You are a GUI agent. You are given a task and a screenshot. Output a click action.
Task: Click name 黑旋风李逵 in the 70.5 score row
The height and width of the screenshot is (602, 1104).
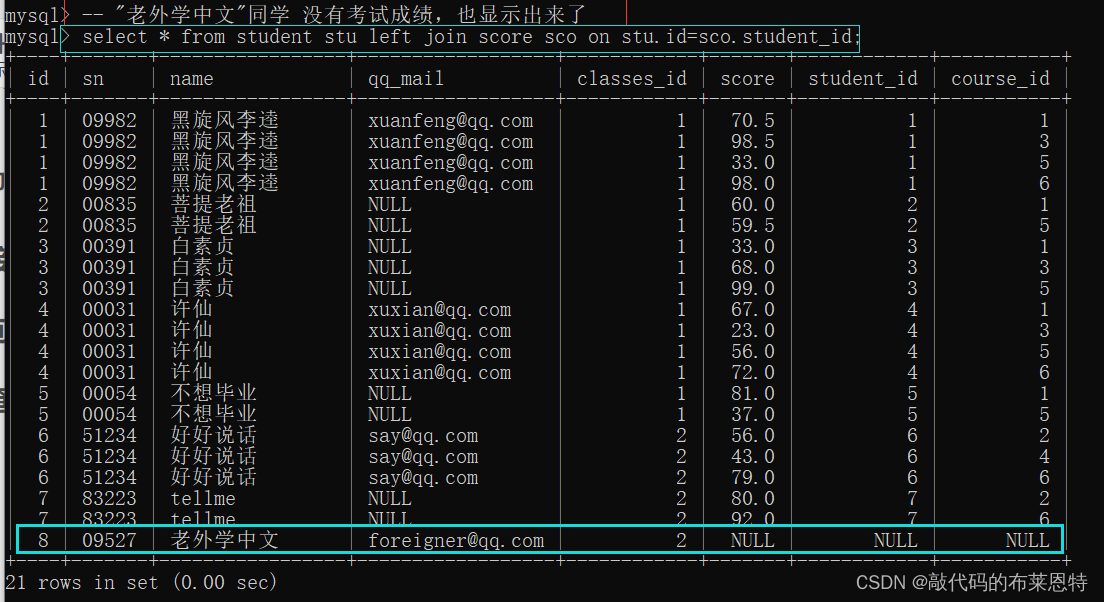click(x=225, y=120)
